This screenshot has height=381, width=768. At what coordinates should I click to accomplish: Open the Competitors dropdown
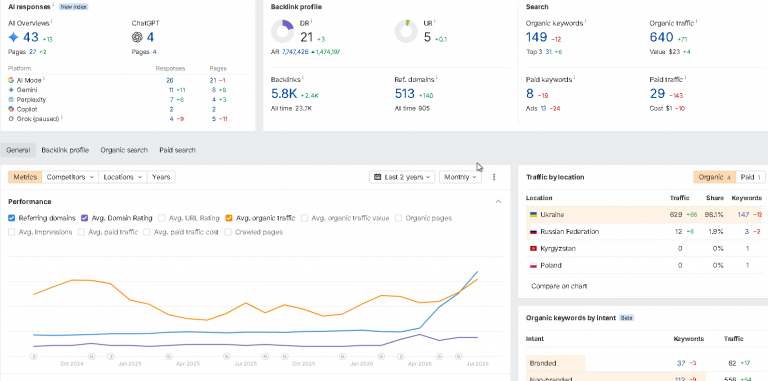(70, 177)
